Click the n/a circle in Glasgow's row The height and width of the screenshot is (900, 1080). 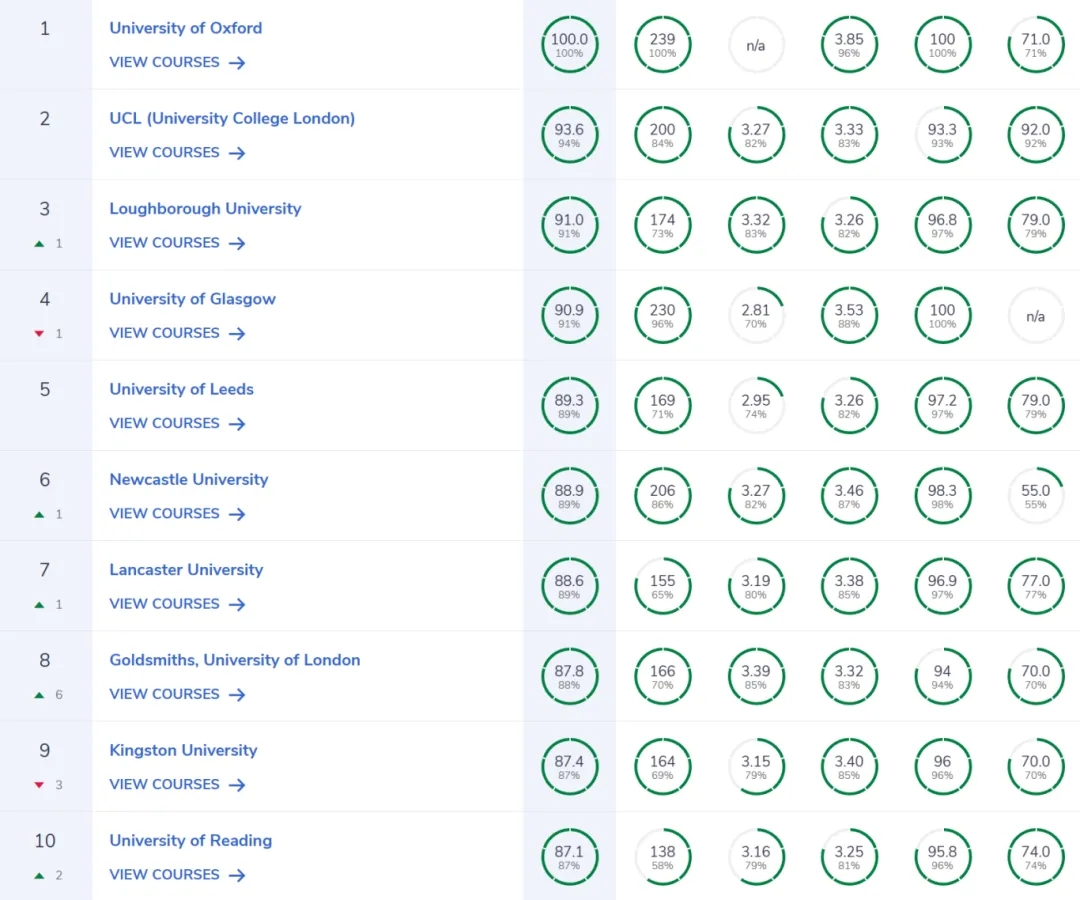click(x=1035, y=316)
